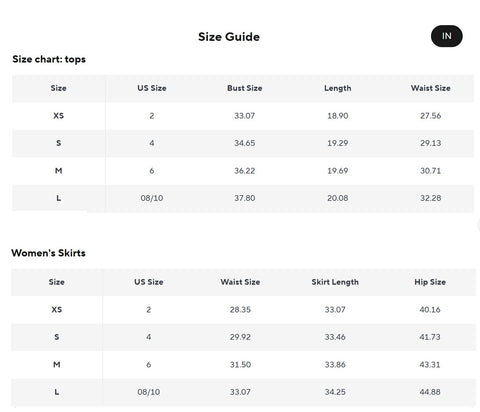Click the Bust Size column header

[245, 88]
